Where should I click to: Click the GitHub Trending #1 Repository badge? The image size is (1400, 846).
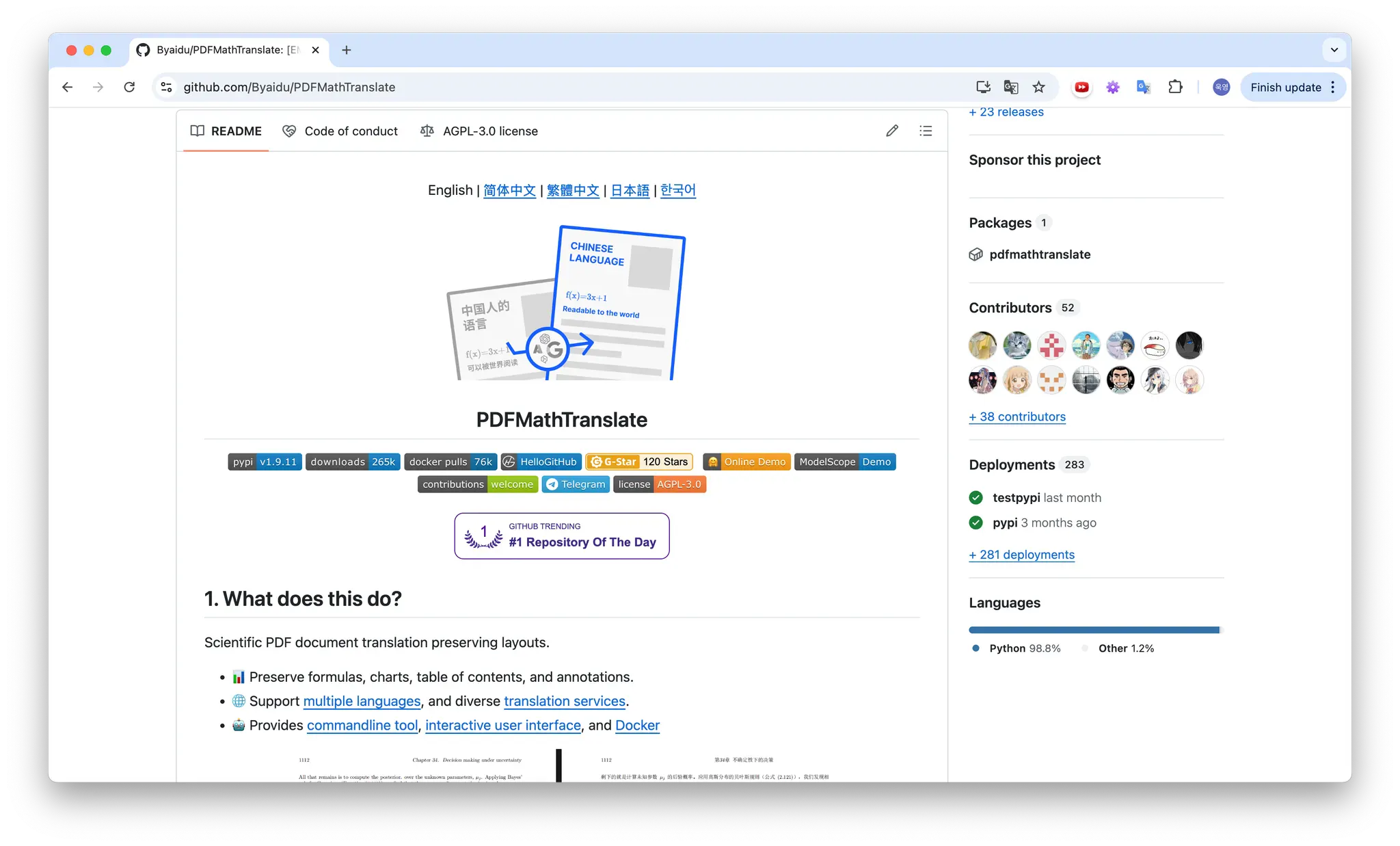(561, 536)
